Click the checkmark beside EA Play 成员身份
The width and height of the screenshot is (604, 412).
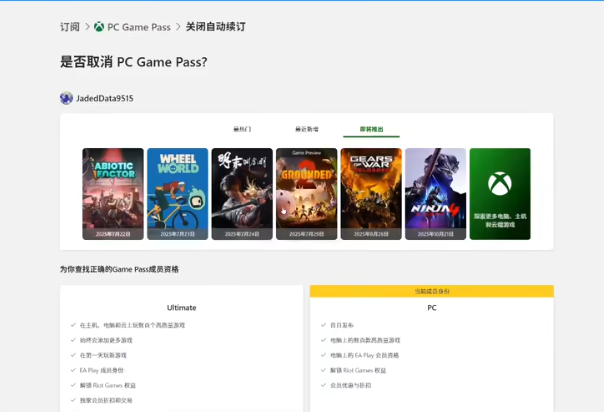click(73, 370)
